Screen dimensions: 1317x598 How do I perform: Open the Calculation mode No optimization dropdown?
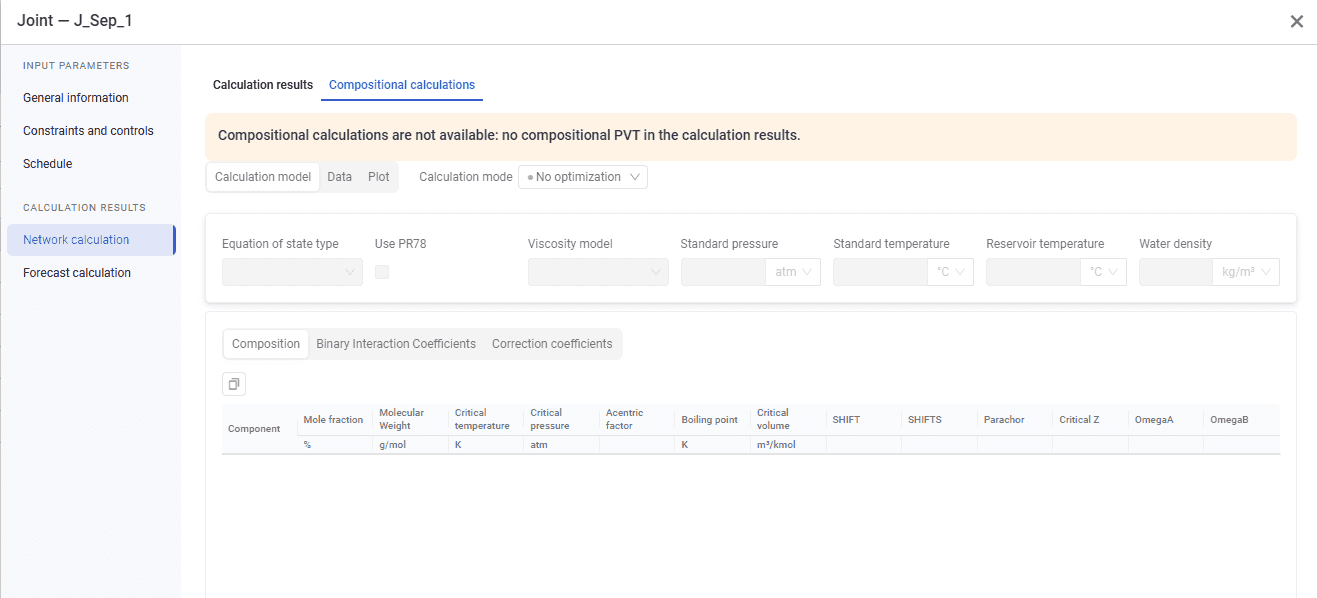(583, 177)
